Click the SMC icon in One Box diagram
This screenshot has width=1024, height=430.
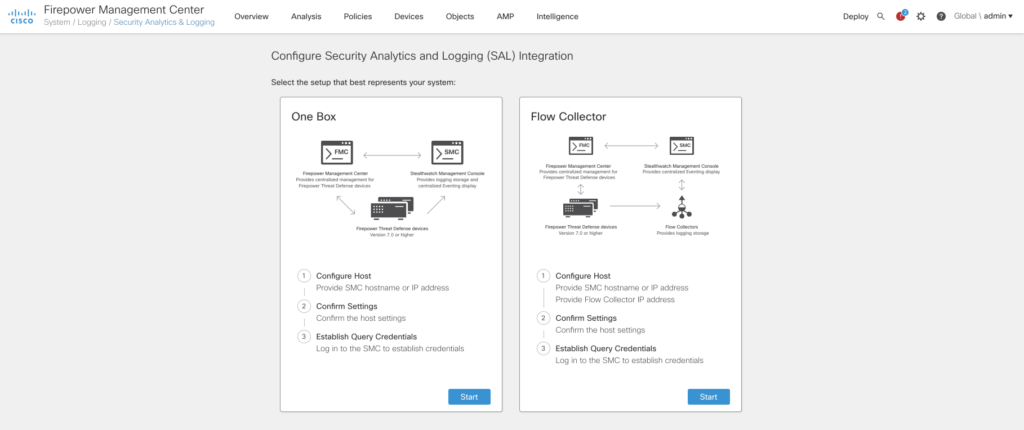click(447, 152)
